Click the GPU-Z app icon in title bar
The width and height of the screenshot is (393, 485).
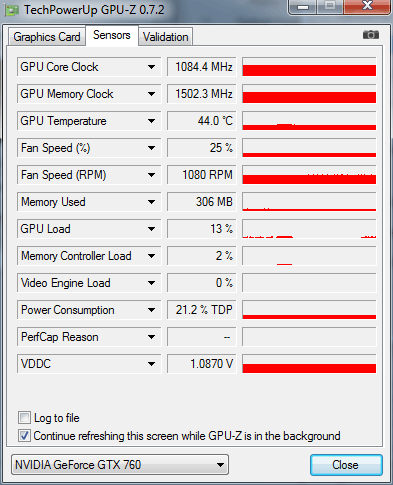click(x=12, y=10)
